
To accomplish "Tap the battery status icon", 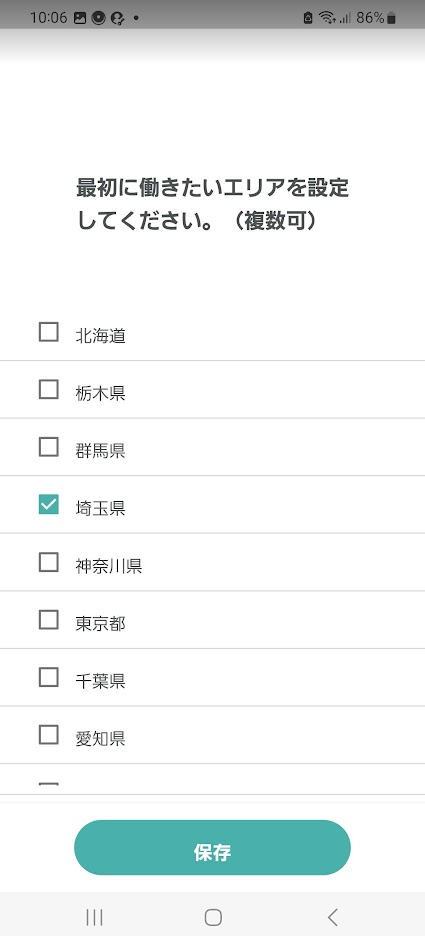I will point(391,18).
